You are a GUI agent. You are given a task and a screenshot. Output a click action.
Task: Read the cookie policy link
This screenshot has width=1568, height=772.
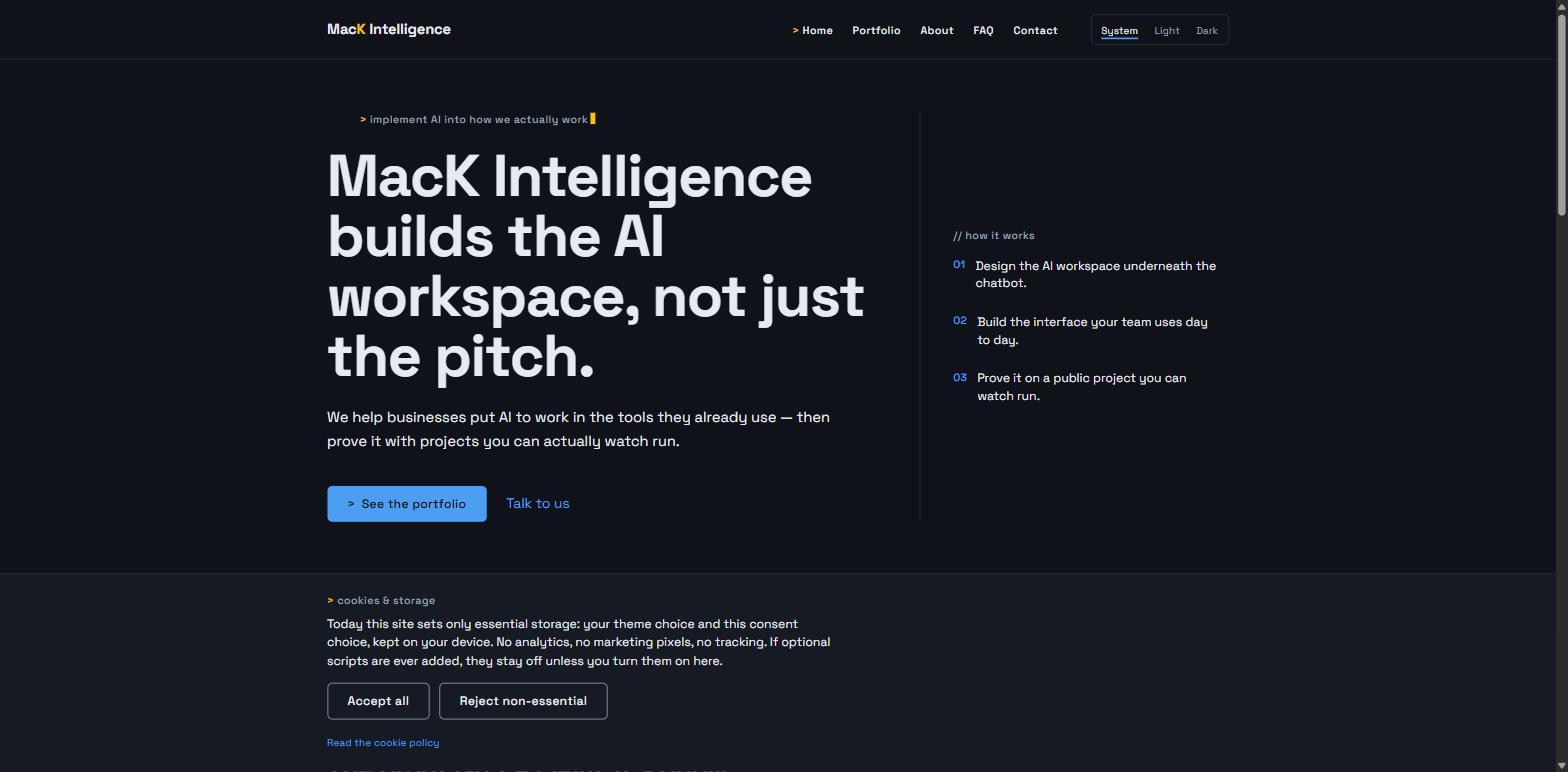point(383,743)
